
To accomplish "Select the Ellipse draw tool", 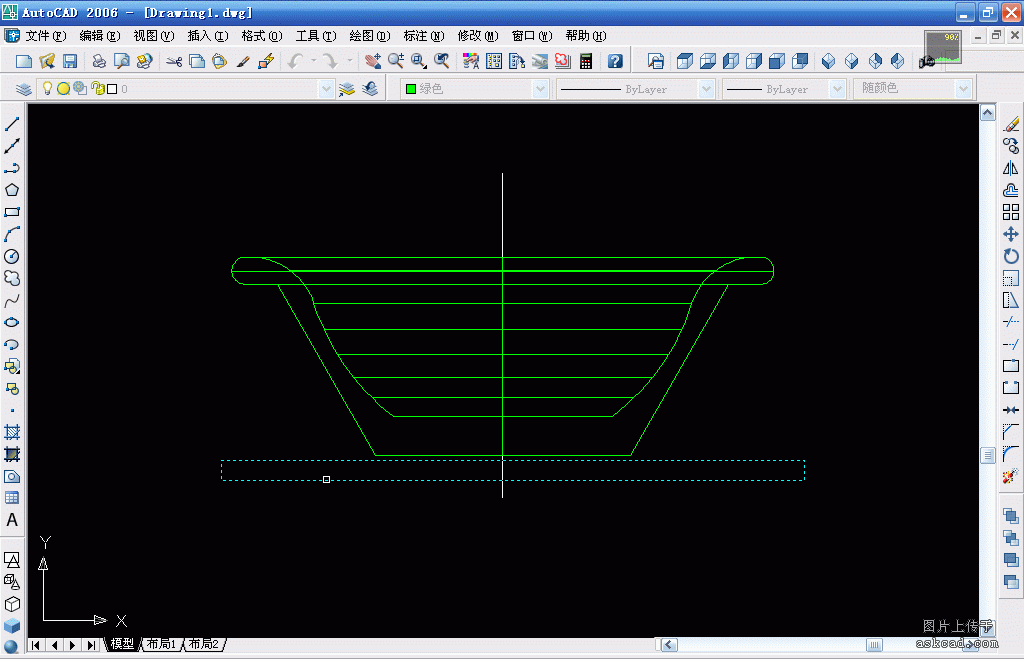I will (12, 322).
